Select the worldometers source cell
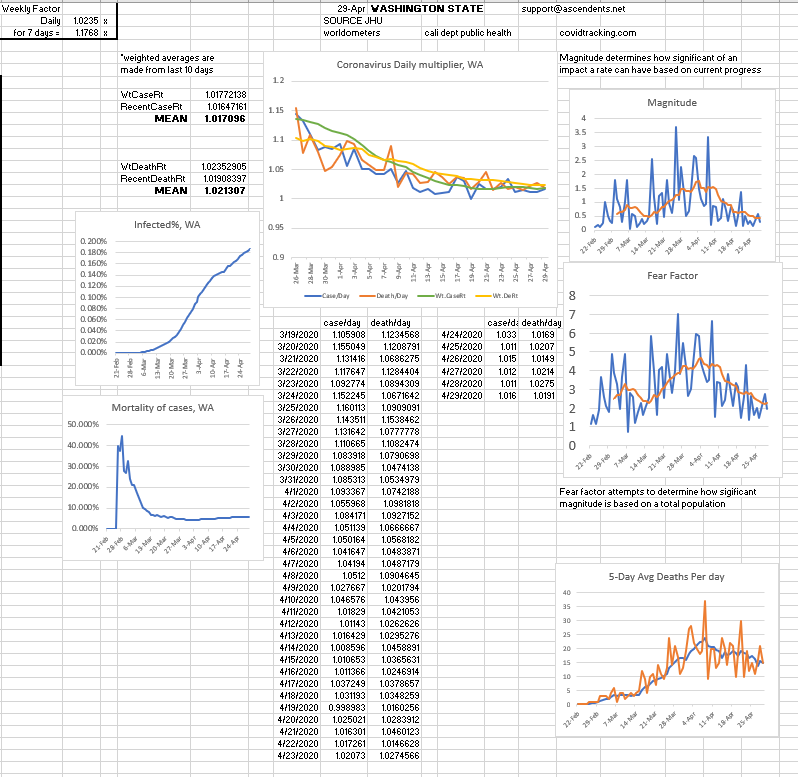This screenshot has width=798, height=777. coord(351,32)
